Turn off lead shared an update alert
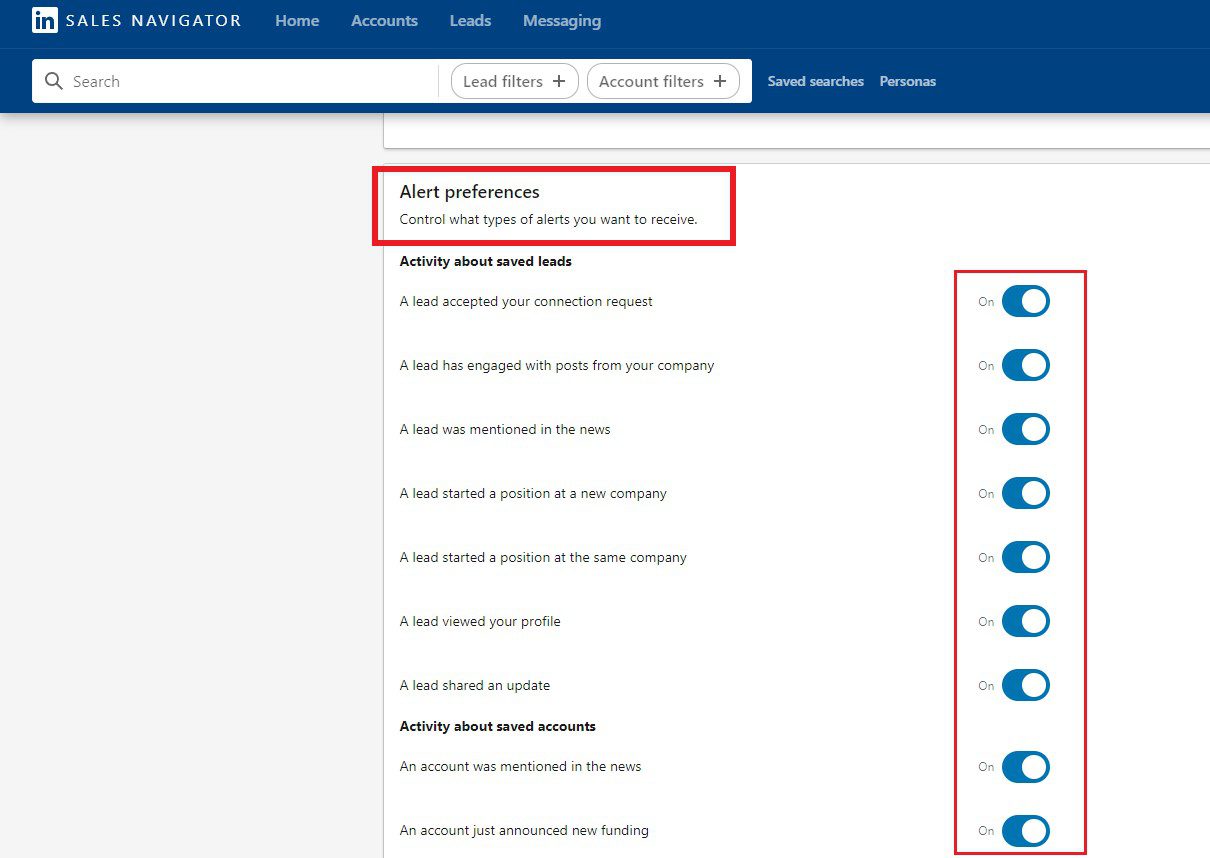Image resolution: width=1210 pixels, height=858 pixels. pos(1025,685)
